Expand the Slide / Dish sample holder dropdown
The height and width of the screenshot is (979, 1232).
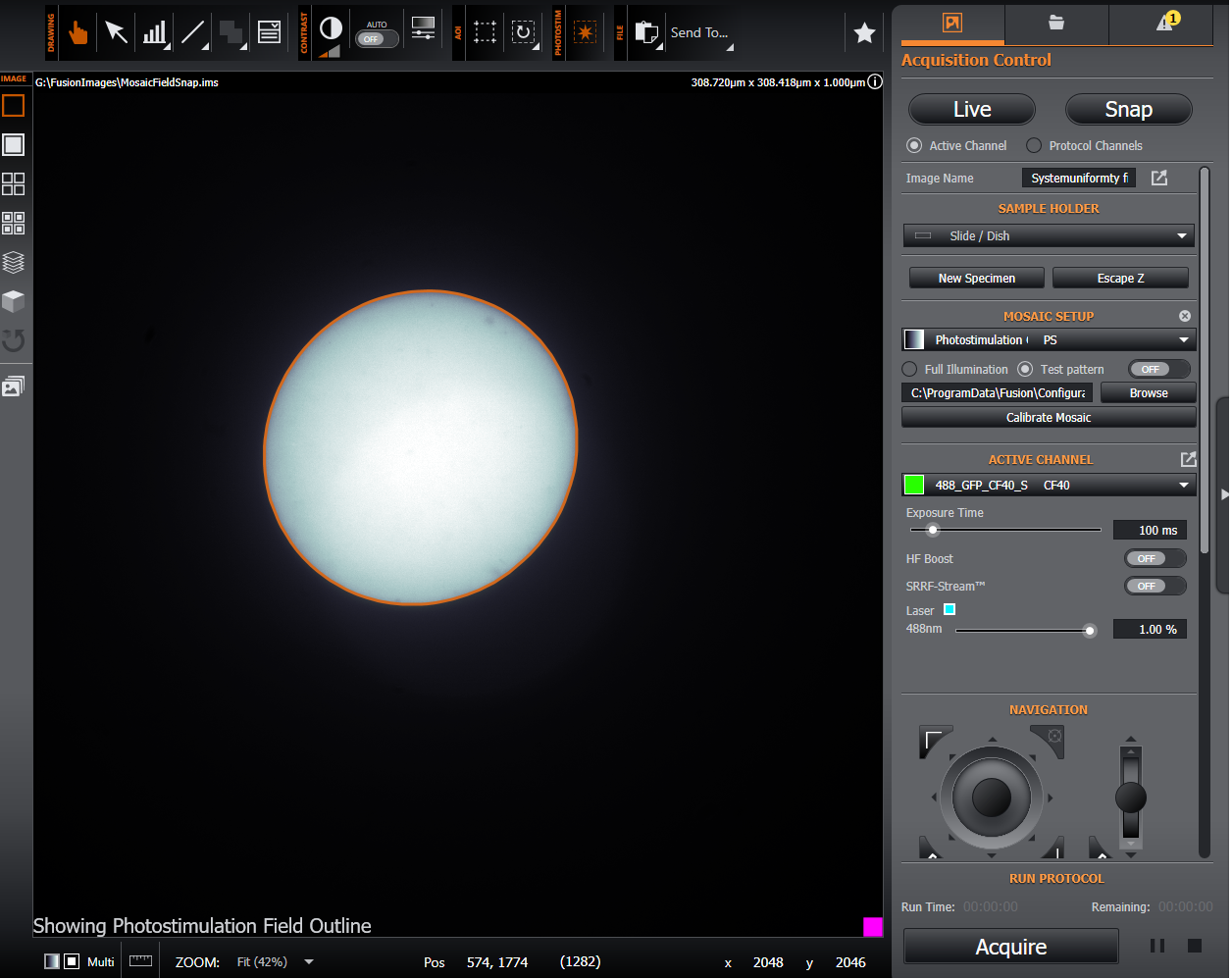1048,236
